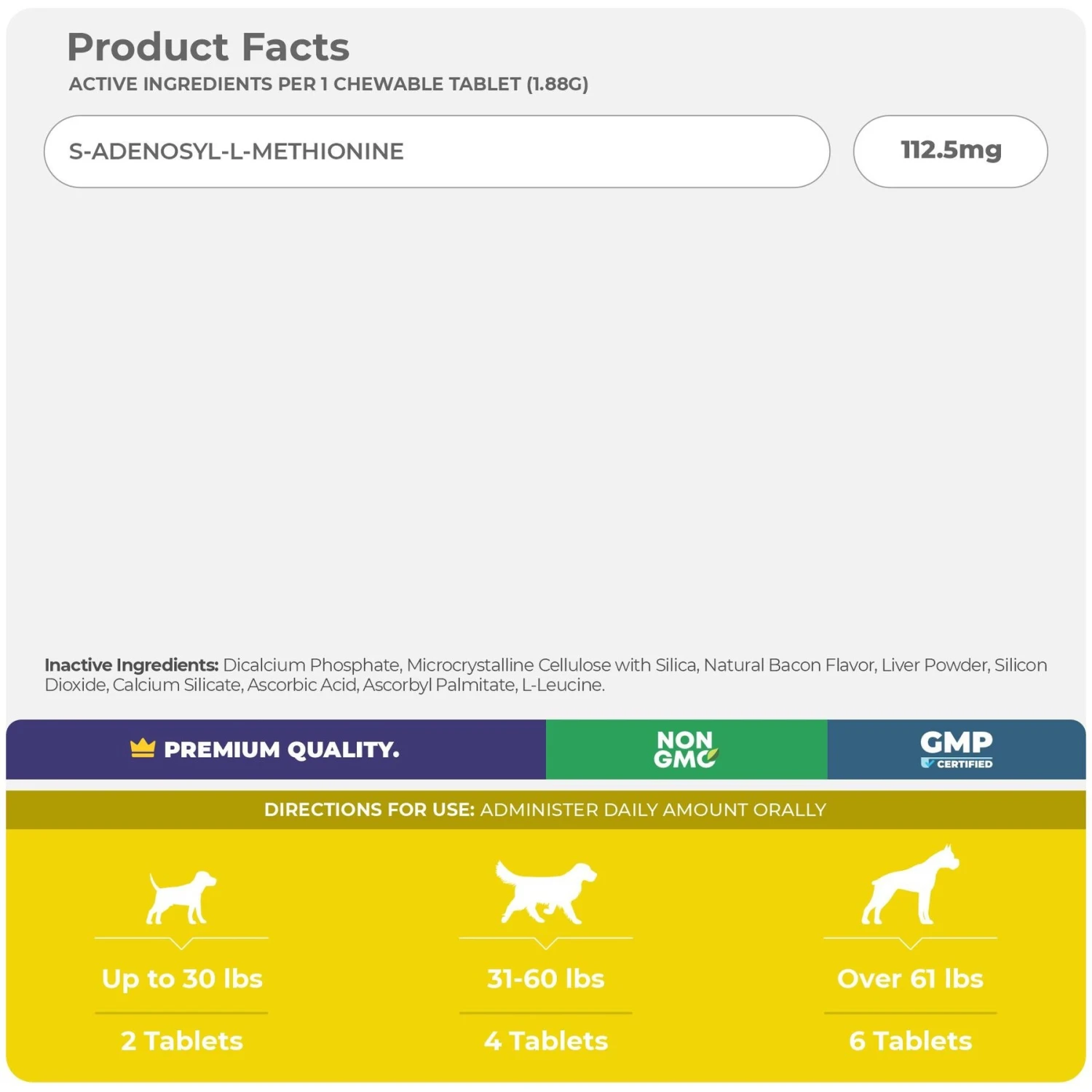Click the yellow crown icon
Viewport: 1092px width, 1092px height.
coord(143,748)
